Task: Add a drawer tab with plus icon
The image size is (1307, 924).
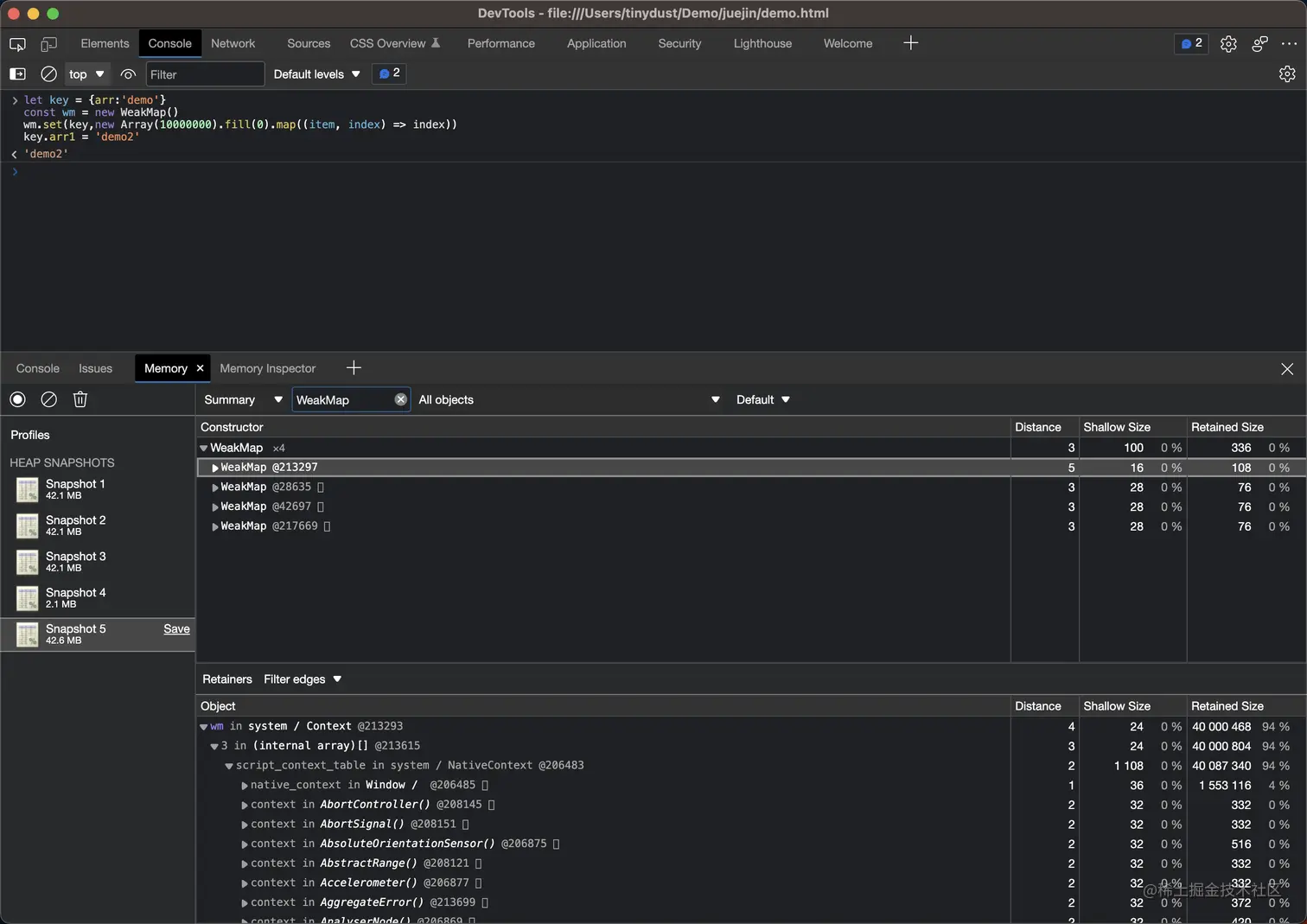Action: [354, 368]
